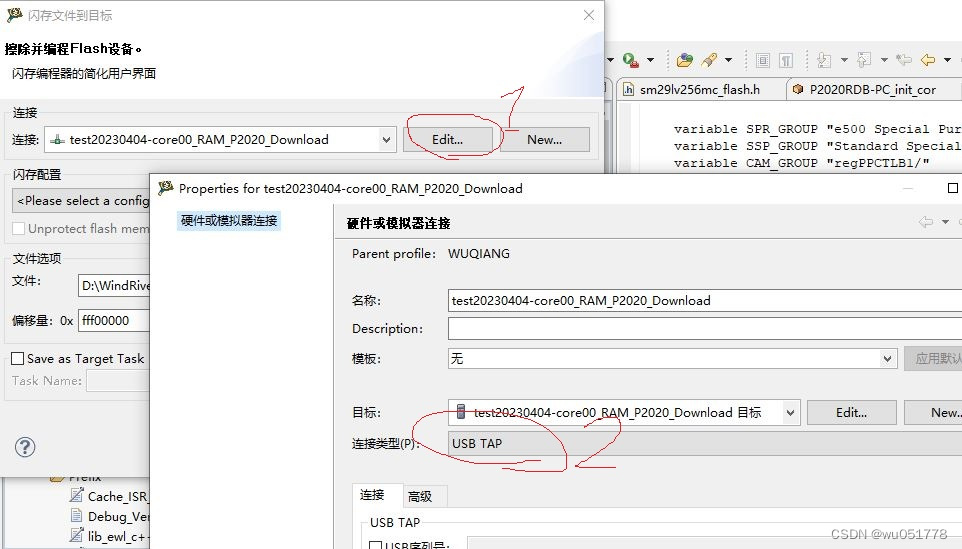Click the Description input field
This screenshot has width=962, height=549.
(705, 329)
